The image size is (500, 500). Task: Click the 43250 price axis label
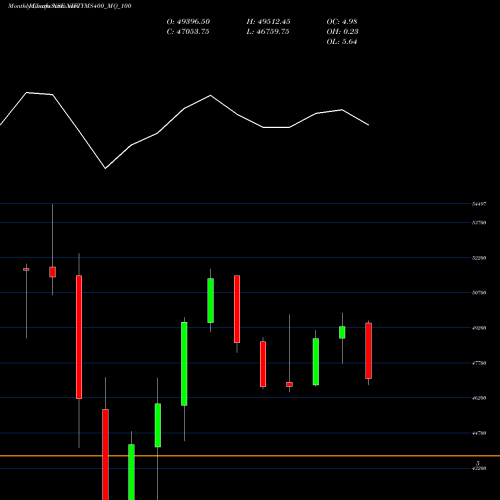tap(479, 468)
